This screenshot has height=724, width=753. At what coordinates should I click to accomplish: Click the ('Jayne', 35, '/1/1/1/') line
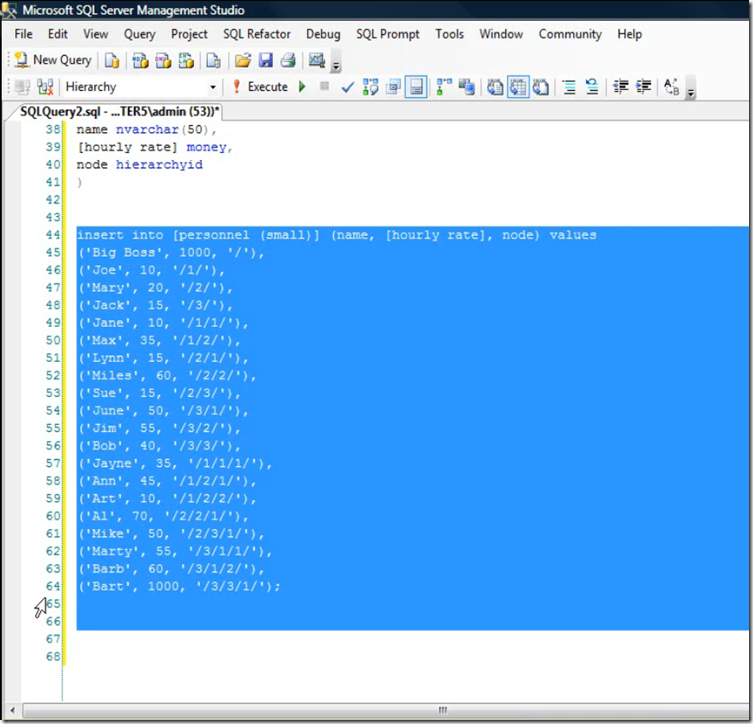pyautogui.click(x=175, y=463)
